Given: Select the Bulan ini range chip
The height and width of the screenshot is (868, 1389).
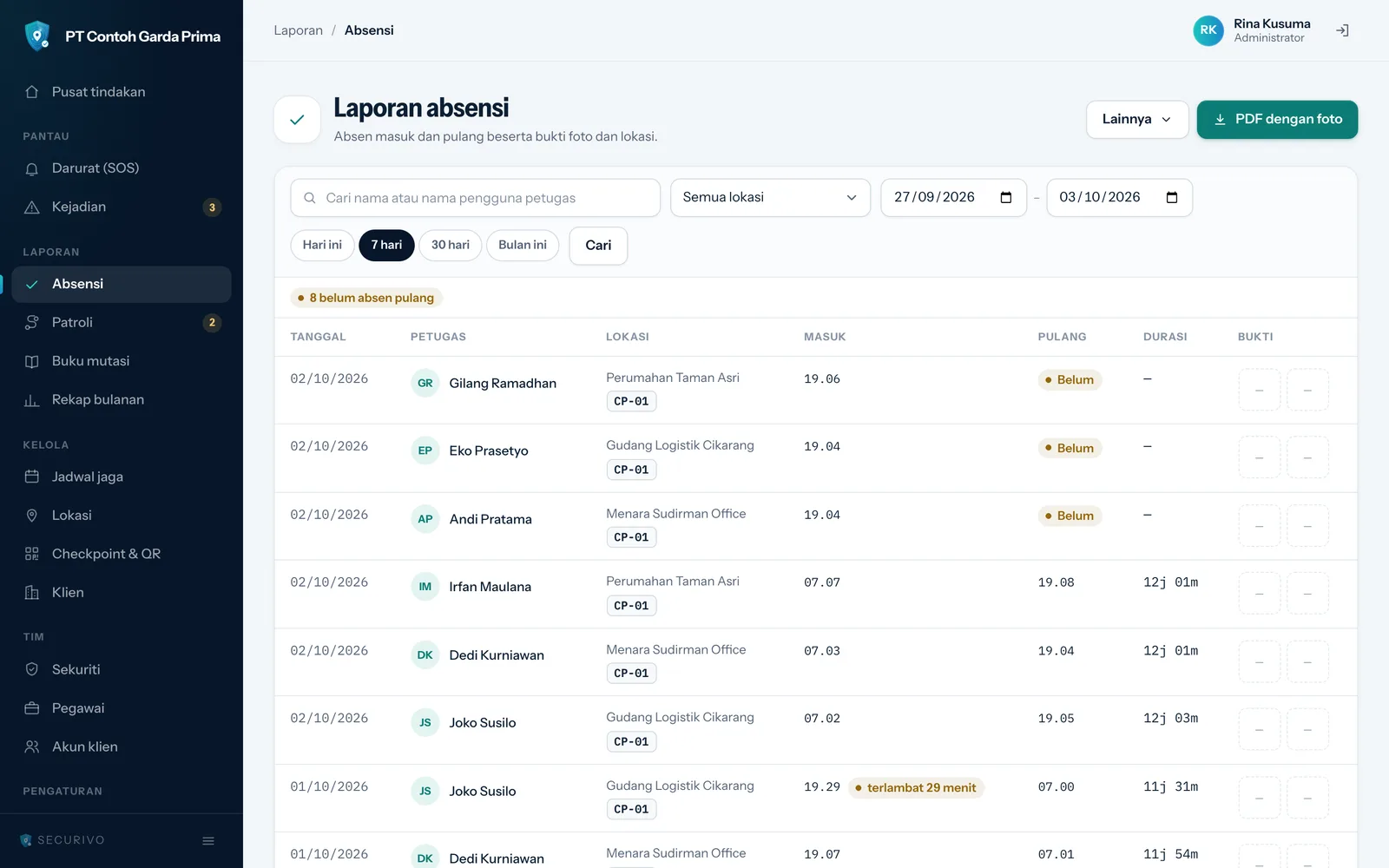Looking at the screenshot, I should coord(523,246).
